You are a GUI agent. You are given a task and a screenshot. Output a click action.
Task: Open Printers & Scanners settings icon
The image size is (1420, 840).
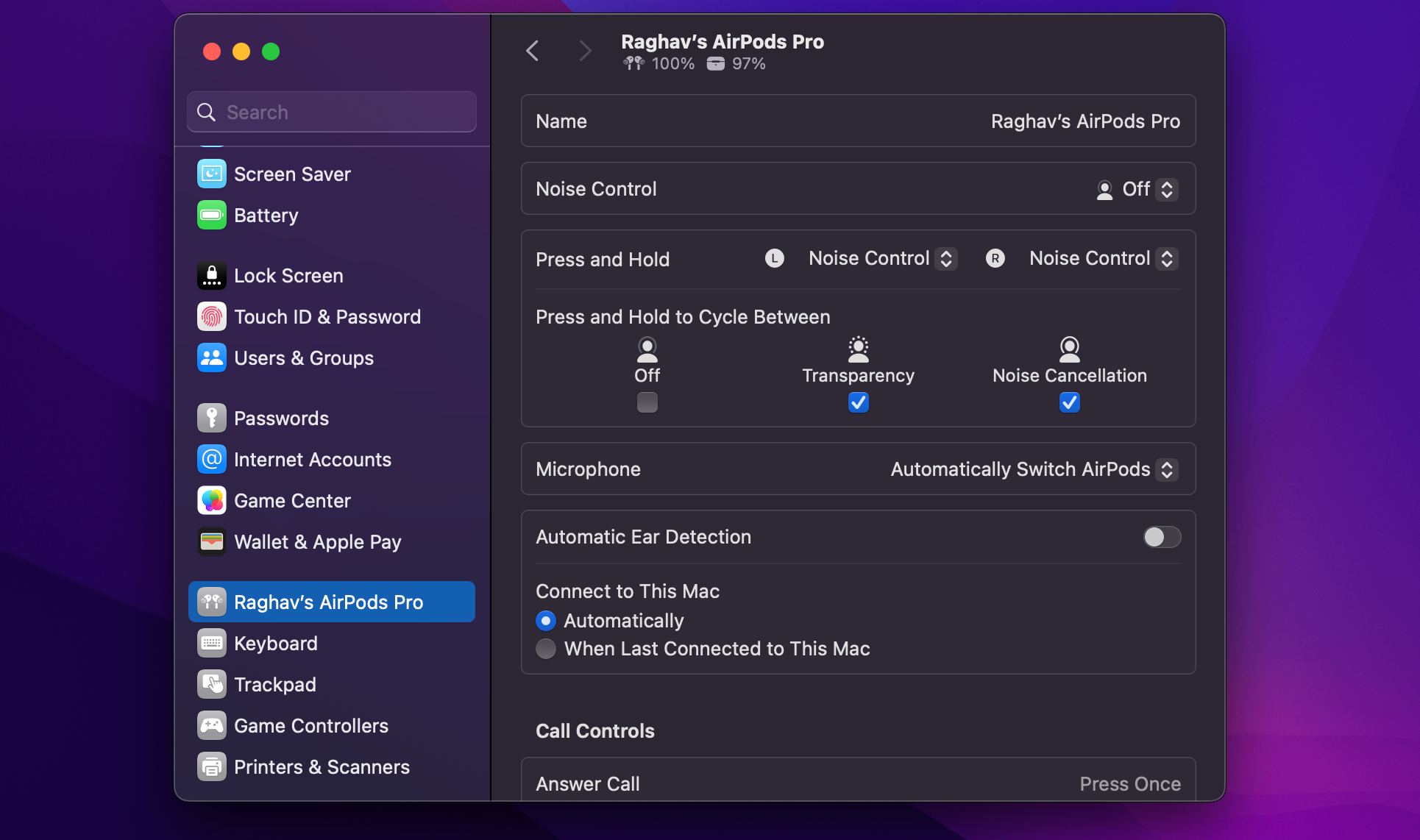click(x=211, y=766)
